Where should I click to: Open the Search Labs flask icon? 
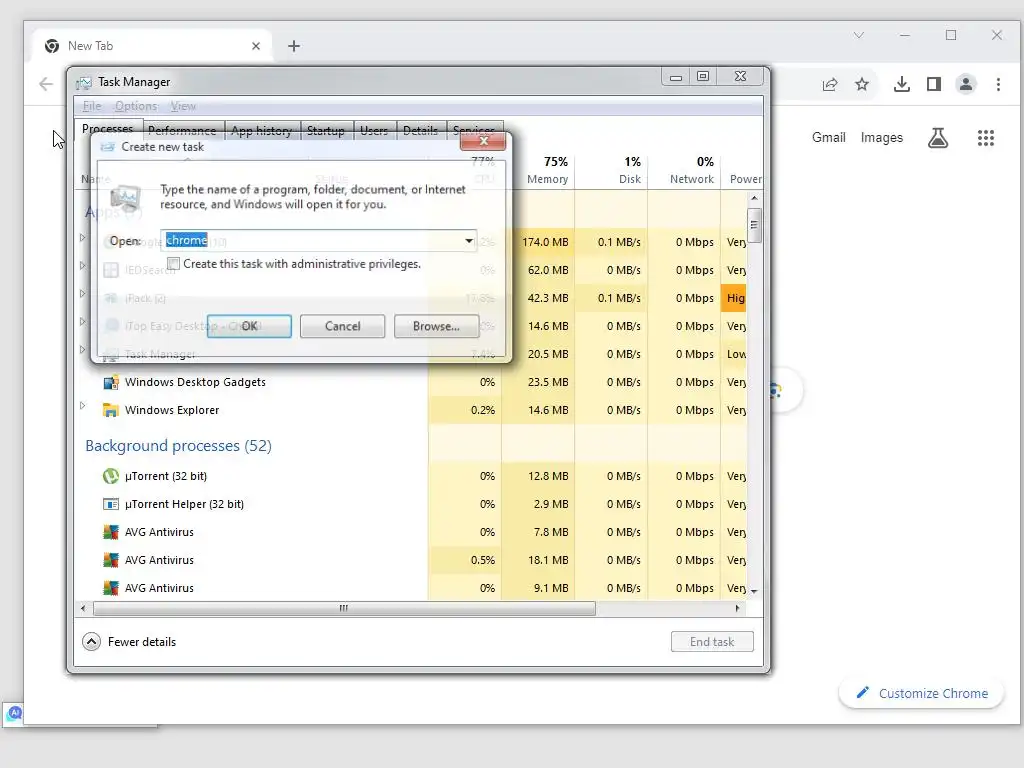pos(938,138)
